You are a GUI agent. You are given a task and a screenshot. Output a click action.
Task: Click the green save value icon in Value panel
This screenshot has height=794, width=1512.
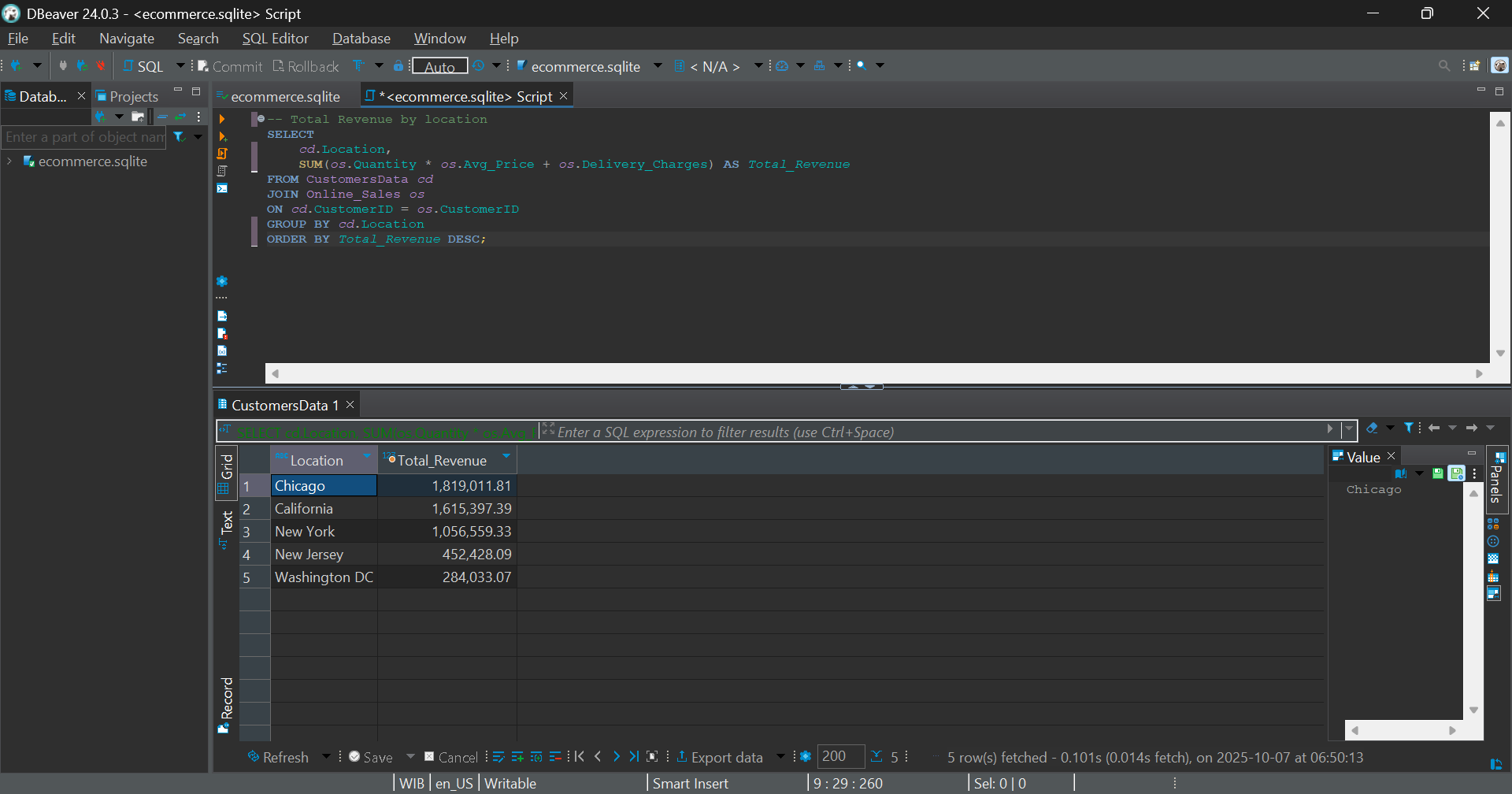1438,473
